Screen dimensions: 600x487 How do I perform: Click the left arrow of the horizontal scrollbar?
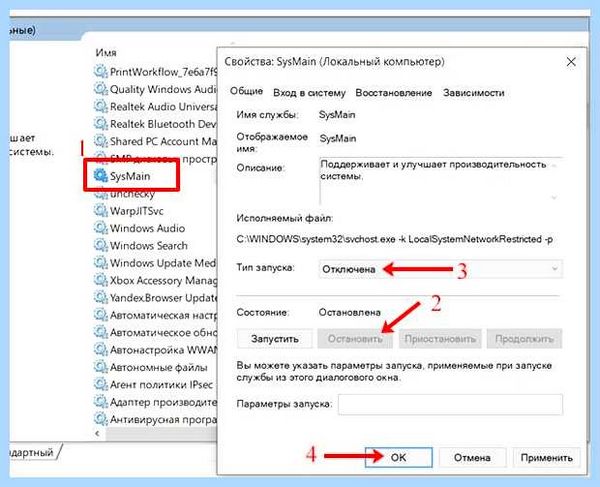(98, 433)
